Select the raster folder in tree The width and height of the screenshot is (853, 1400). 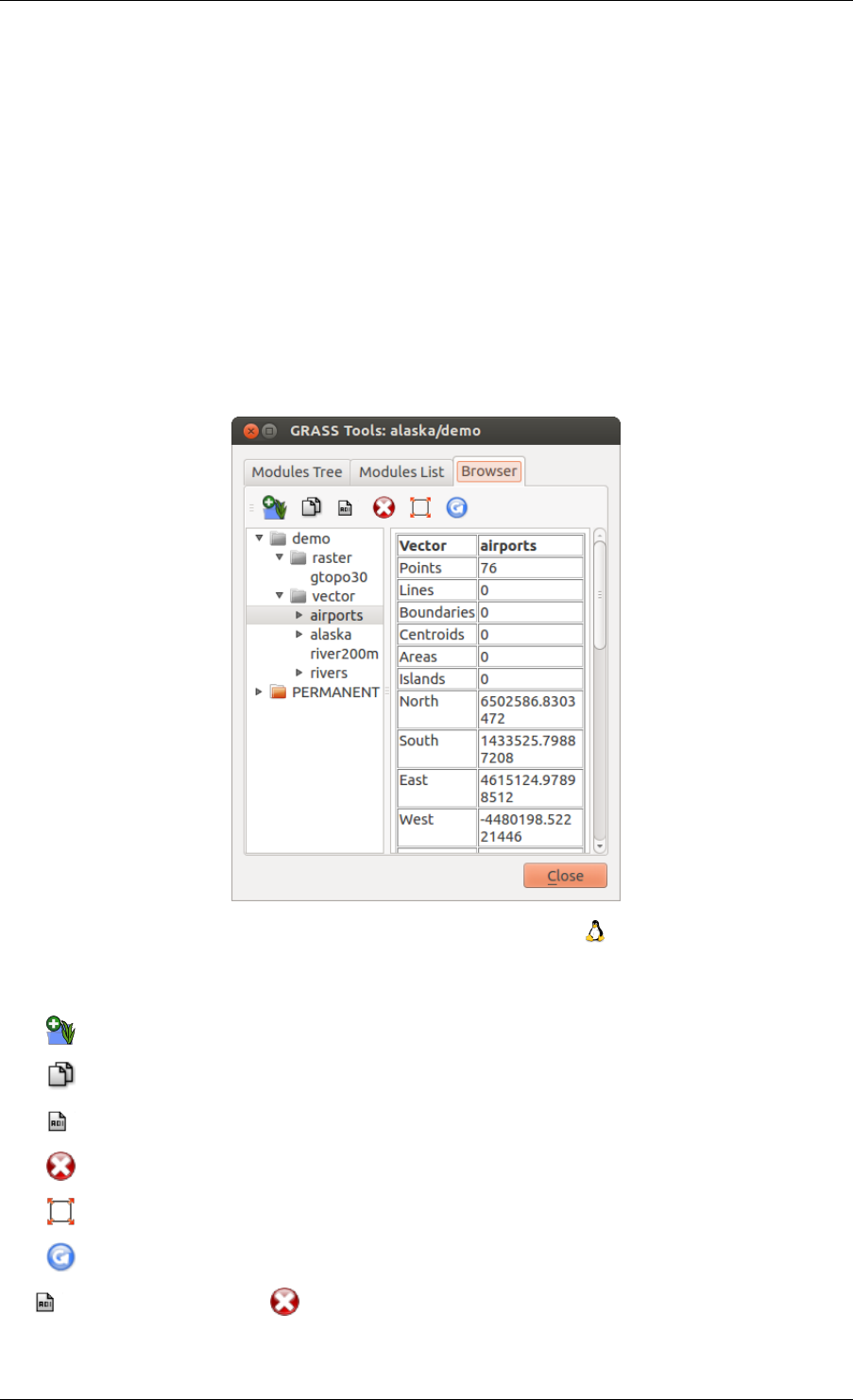point(332,557)
